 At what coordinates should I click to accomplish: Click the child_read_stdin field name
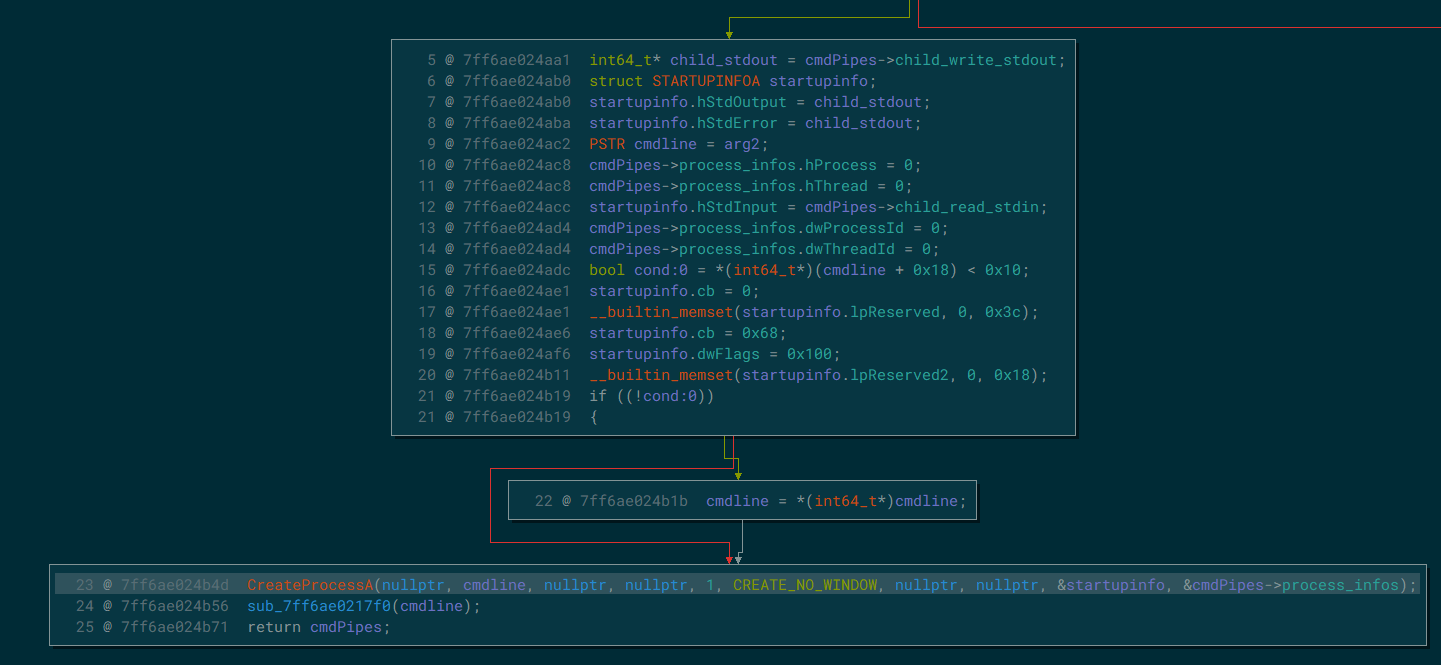coord(967,207)
